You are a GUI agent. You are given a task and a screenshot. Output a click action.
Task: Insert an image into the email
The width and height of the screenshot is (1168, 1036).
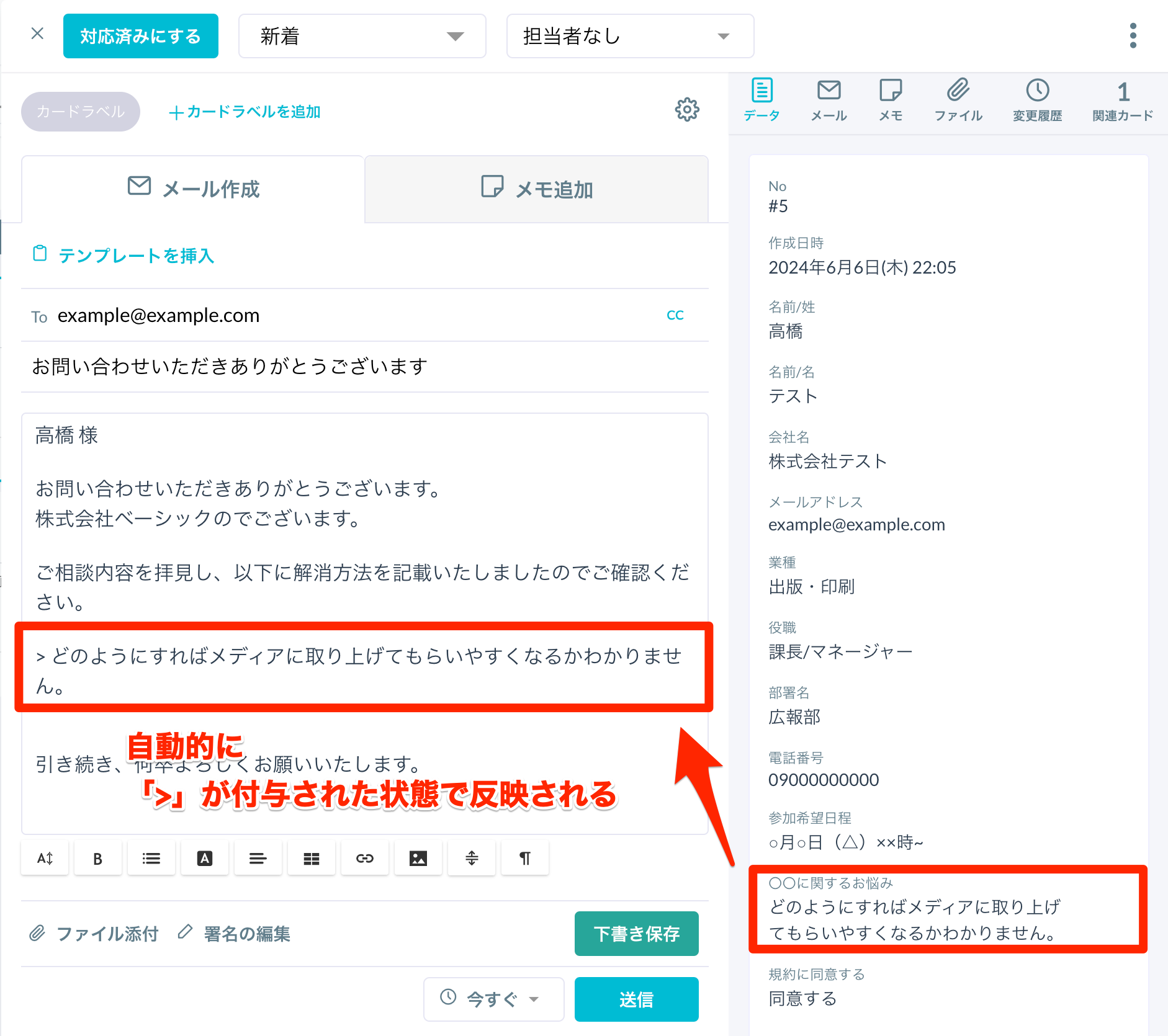coord(418,858)
